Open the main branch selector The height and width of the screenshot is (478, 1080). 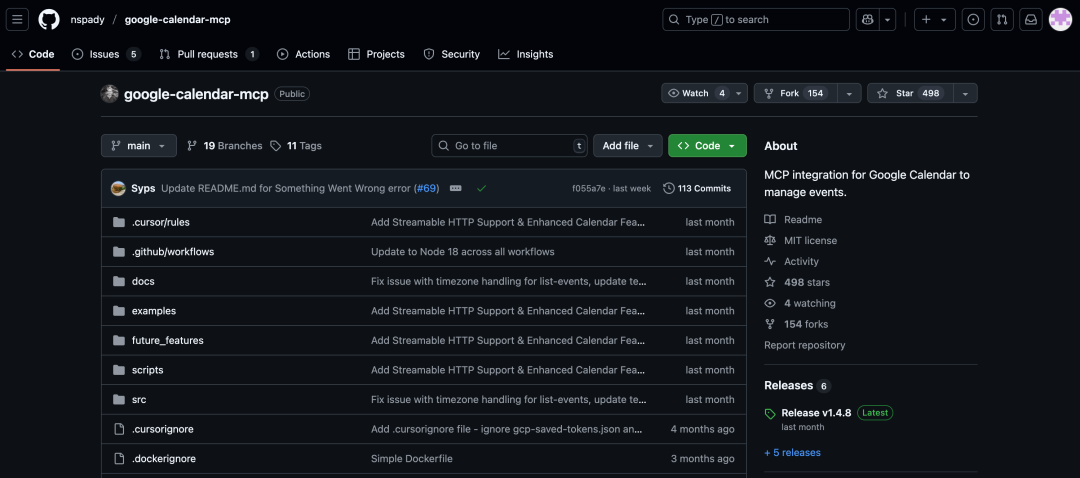tap(138, 145)
